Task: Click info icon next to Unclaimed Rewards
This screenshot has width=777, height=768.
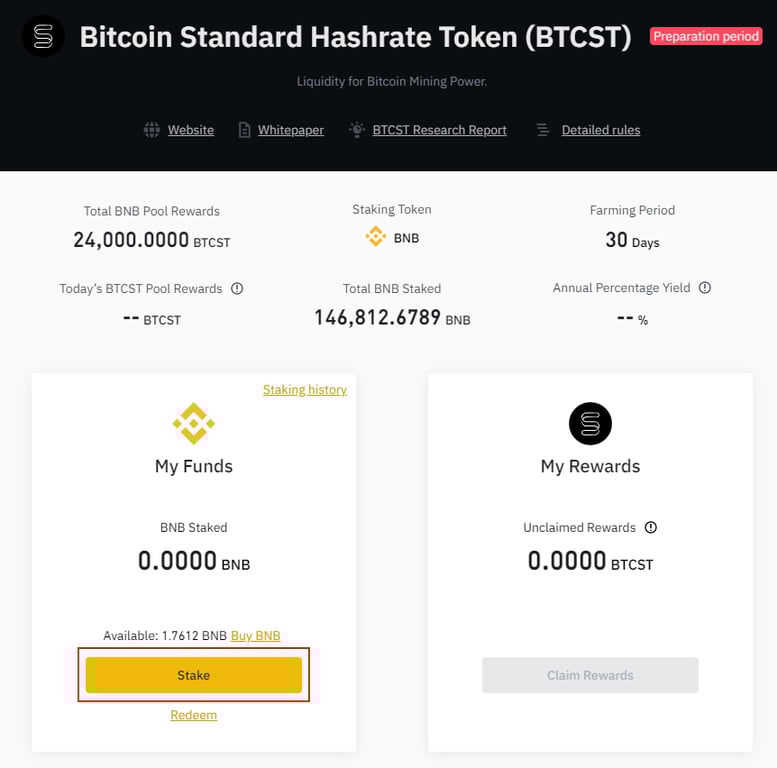Action: point(651,527)
